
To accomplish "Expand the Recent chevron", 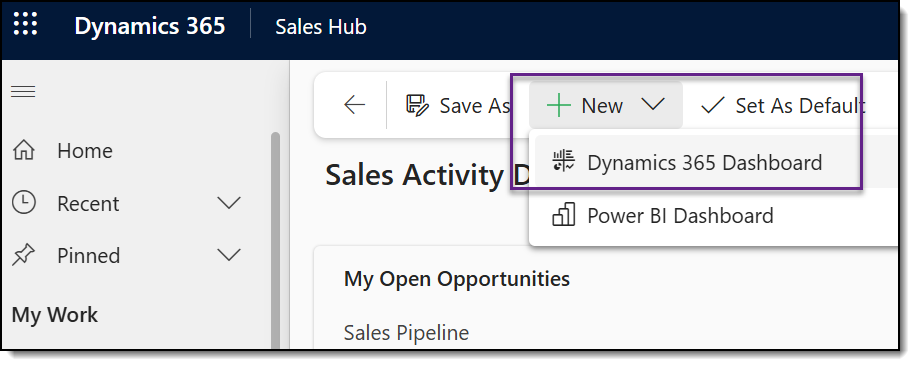I will coord(229,203).
